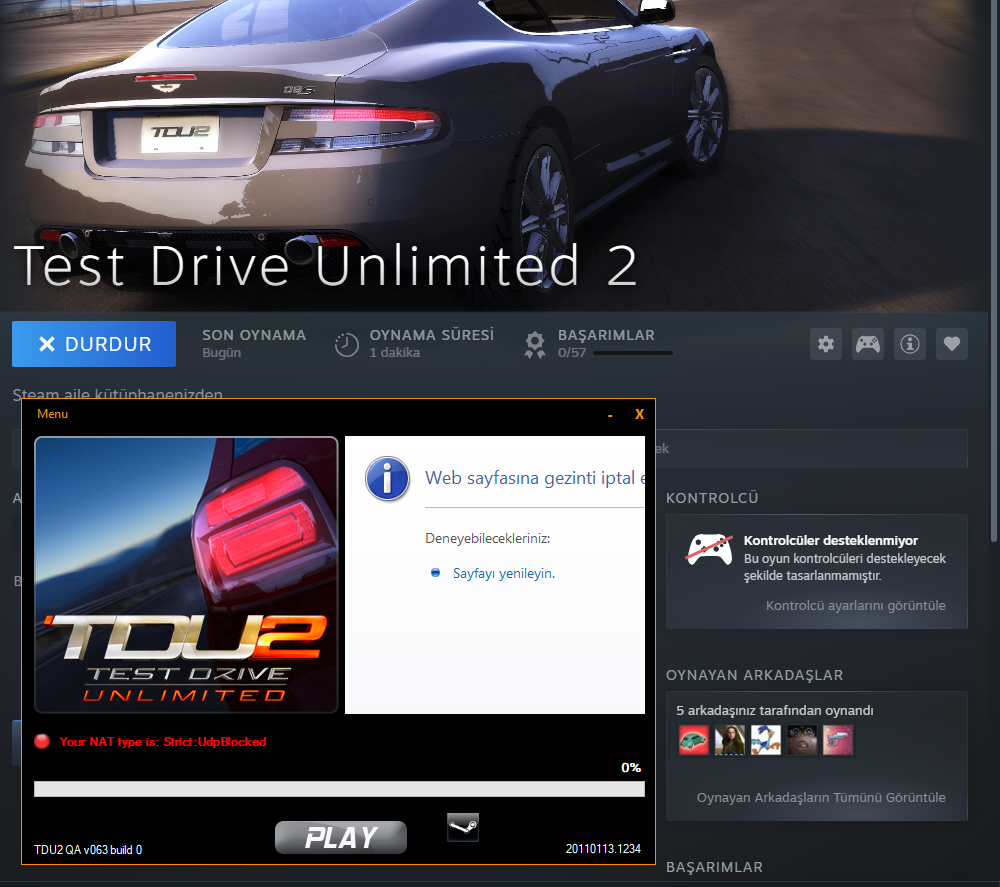Add game to favorites heart icon
This screenshot has width=1000, height=887.
click(x=952, y=344)
